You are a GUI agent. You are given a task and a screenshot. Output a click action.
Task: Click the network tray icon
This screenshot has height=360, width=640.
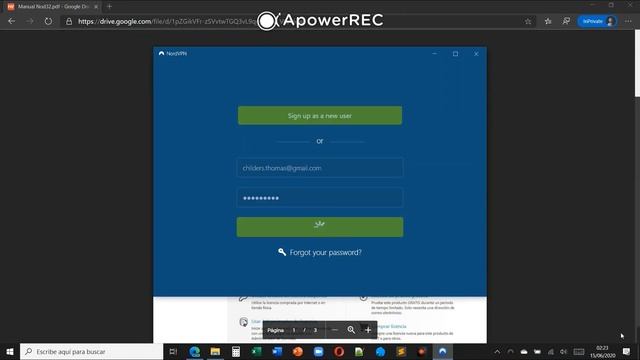[551, 351]
